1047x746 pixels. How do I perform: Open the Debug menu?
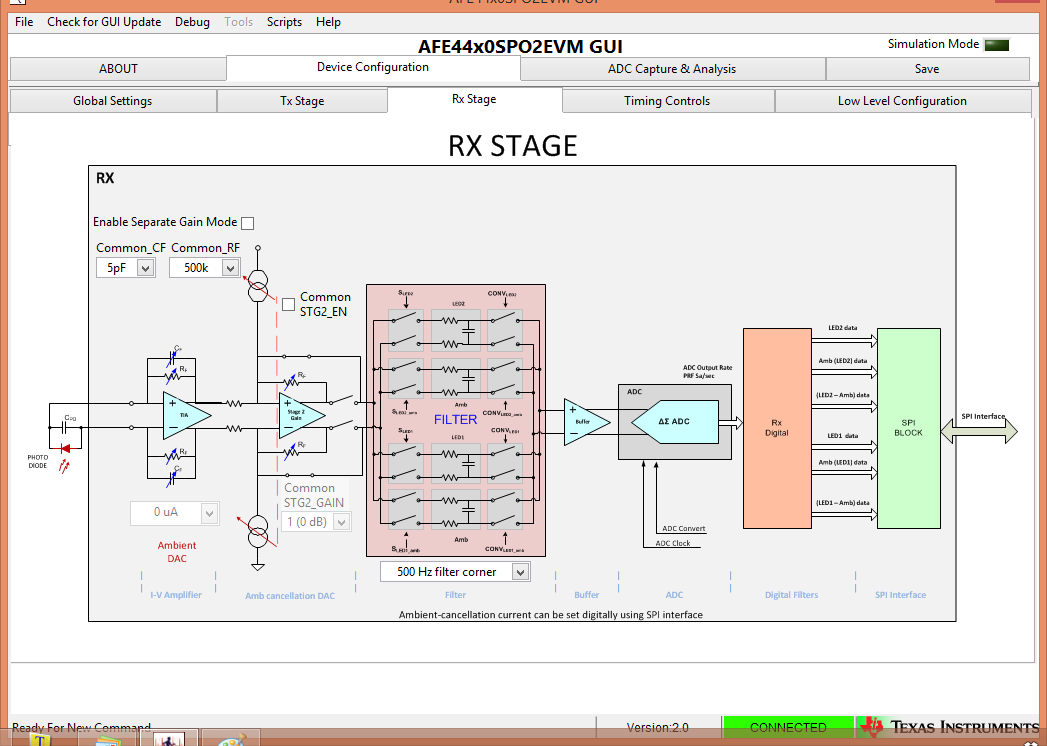point(192,22)
